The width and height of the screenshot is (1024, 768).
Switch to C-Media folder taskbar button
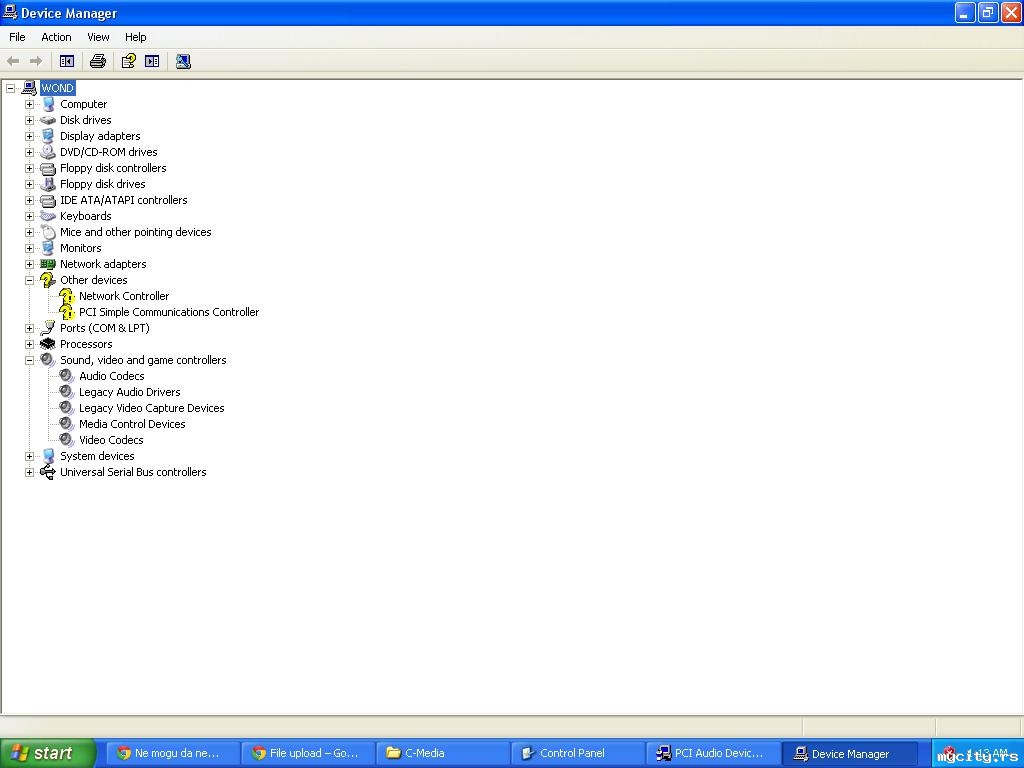pyautogui.click(x=443, y=753)
